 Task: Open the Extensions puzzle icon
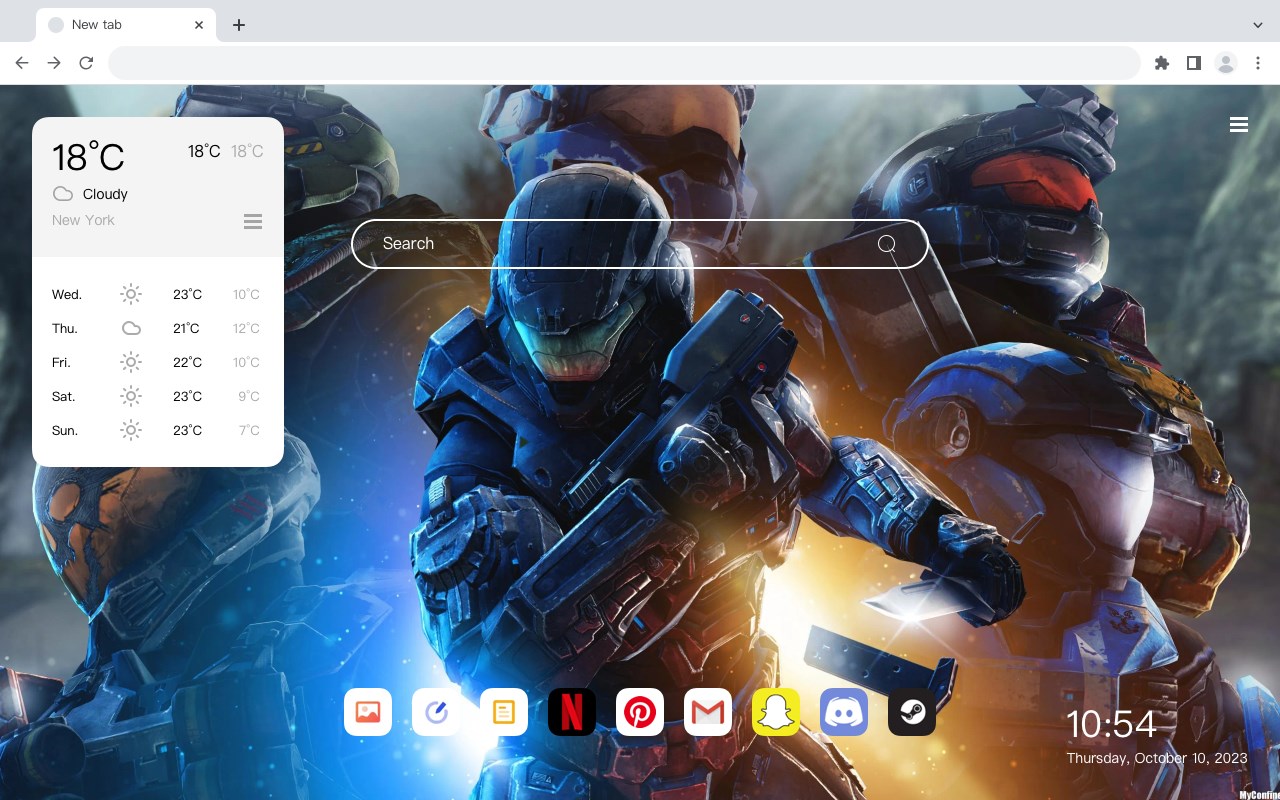[1161, 63]
